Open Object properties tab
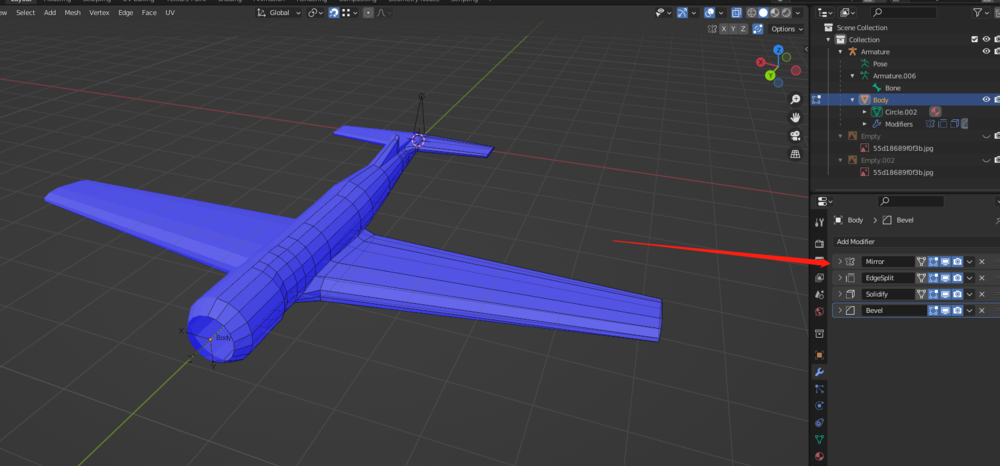Image resolution: width=1000 pixels, height=466 pixels. pos(820,354)
